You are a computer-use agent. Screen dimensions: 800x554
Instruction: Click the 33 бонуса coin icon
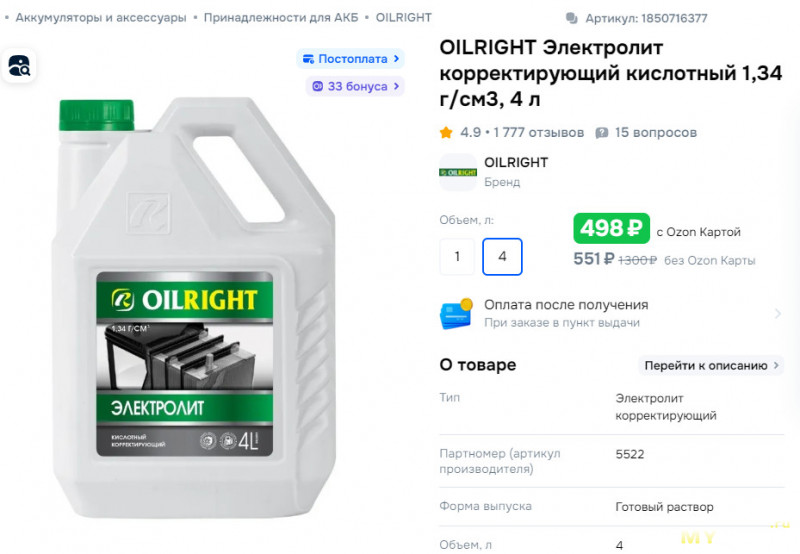[317, 86]
